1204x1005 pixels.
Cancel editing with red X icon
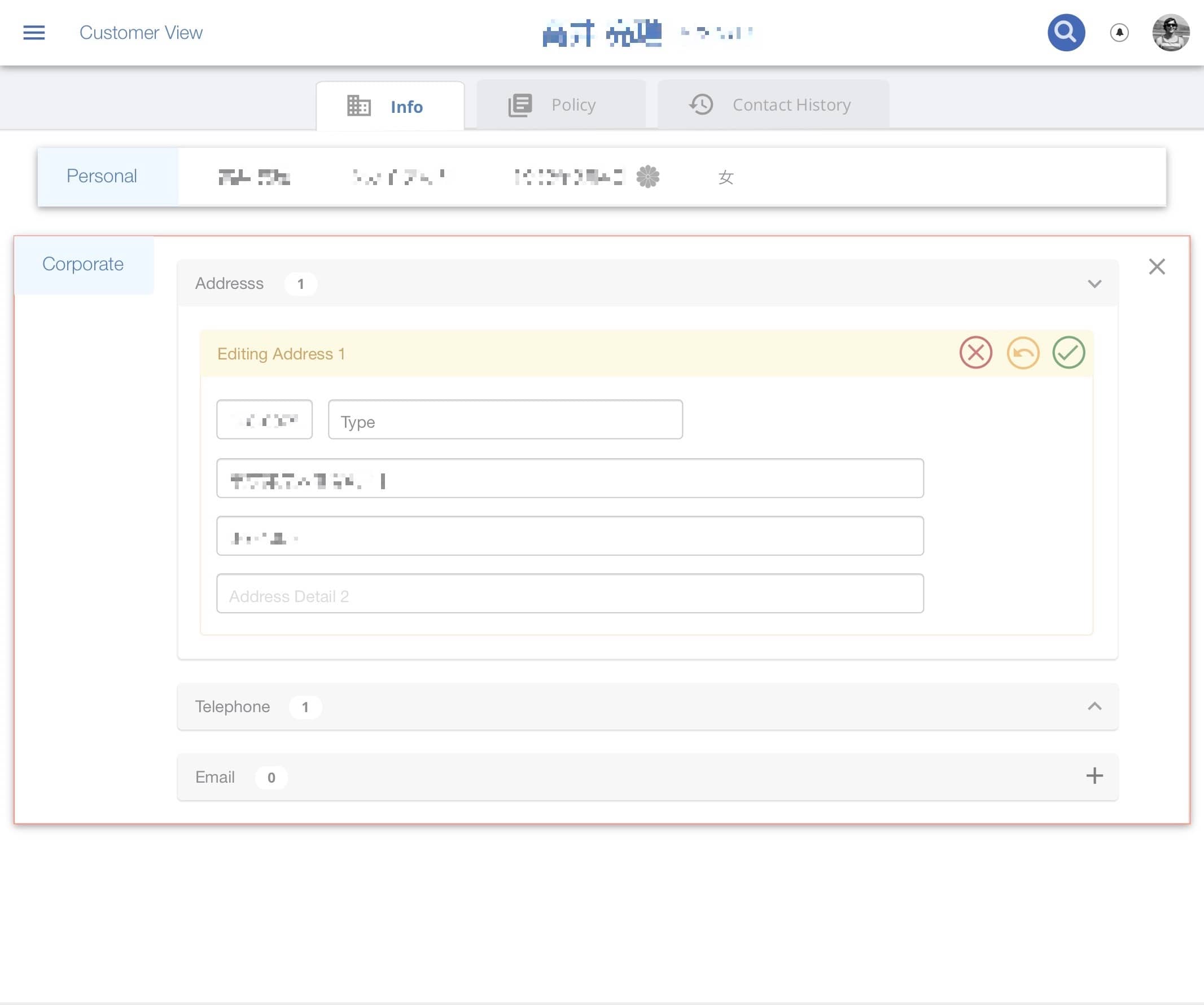click(975, 353)
